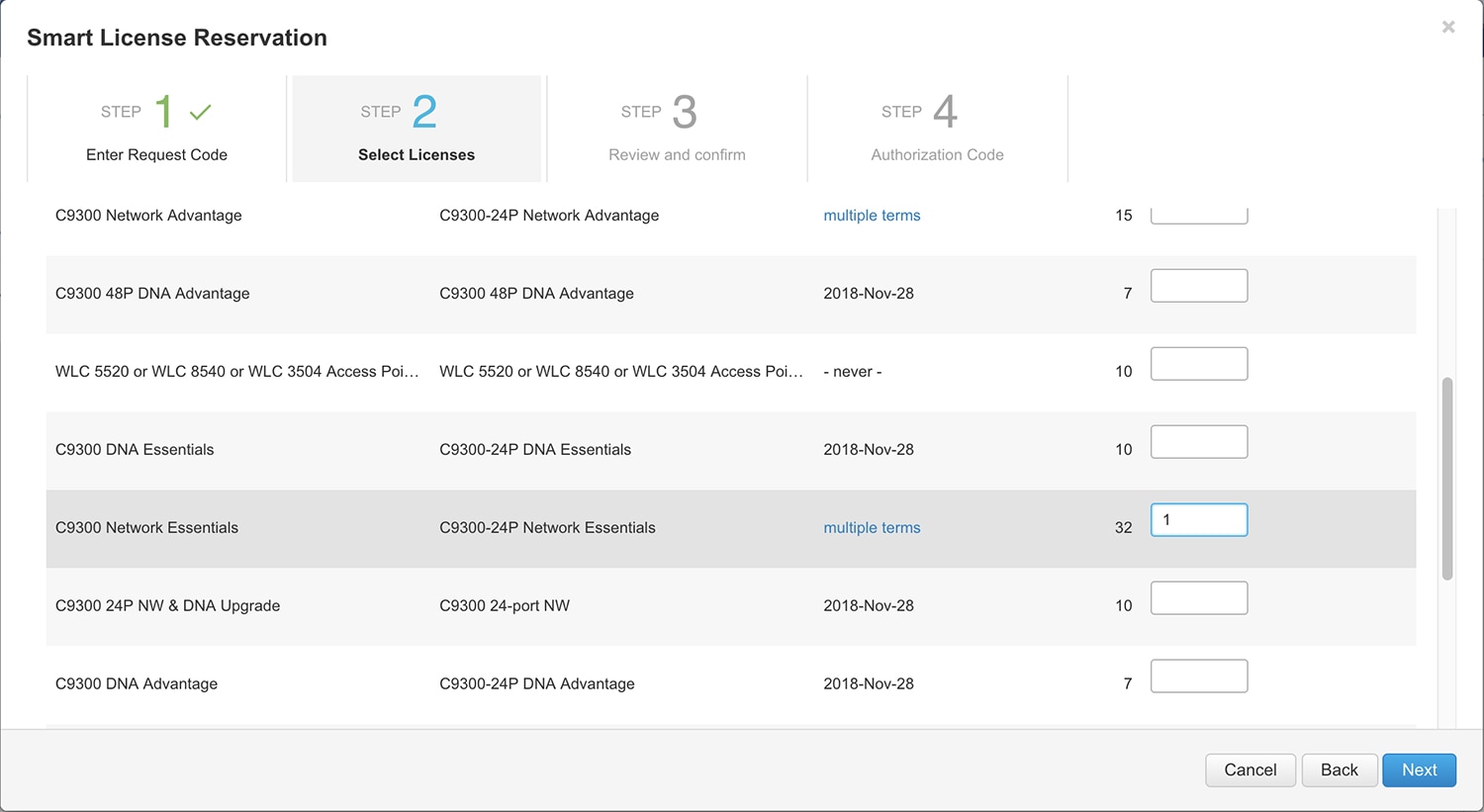Open multiple terms for C9300 Network Essentials
The image size is (1484, 812).
tap(872, 528)
